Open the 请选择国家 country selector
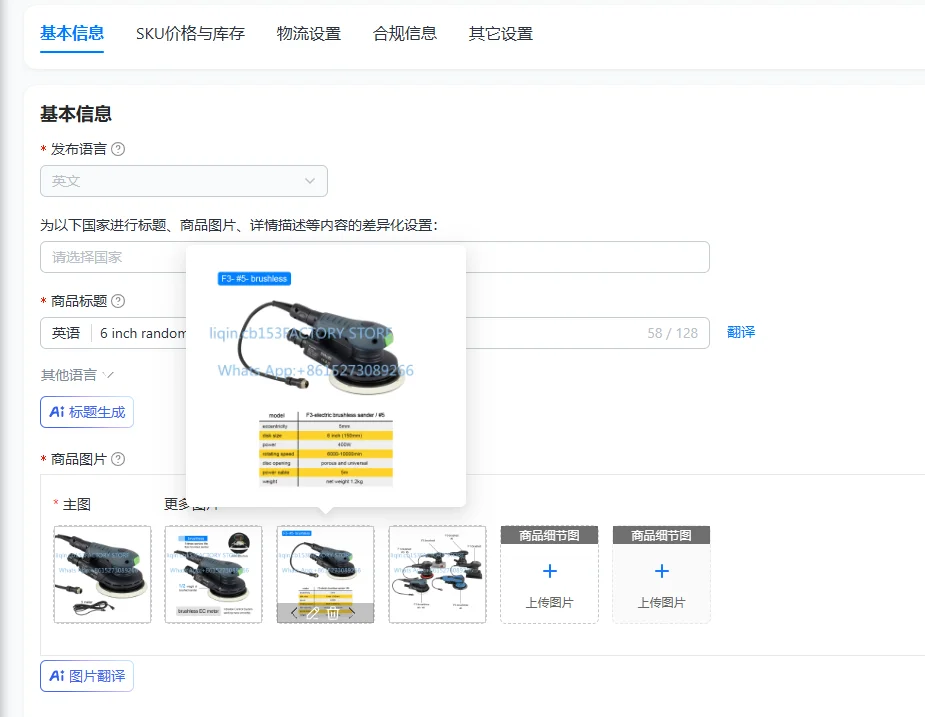 coord(375,257)
